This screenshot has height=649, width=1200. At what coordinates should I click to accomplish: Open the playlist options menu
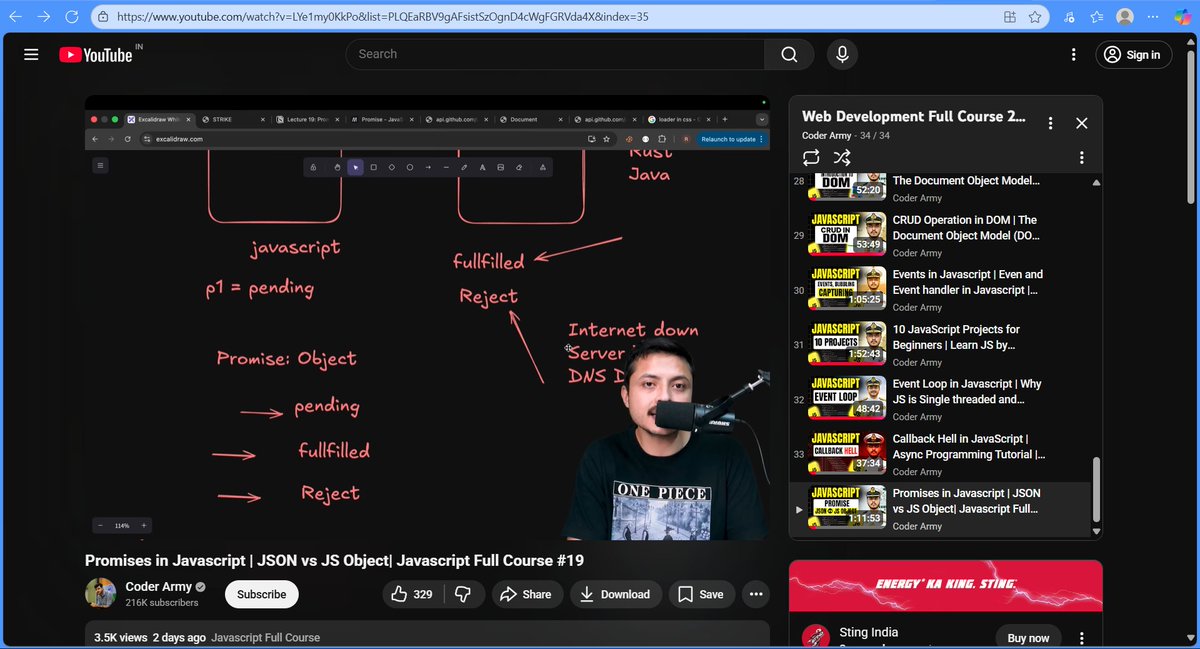(1050, 123)
